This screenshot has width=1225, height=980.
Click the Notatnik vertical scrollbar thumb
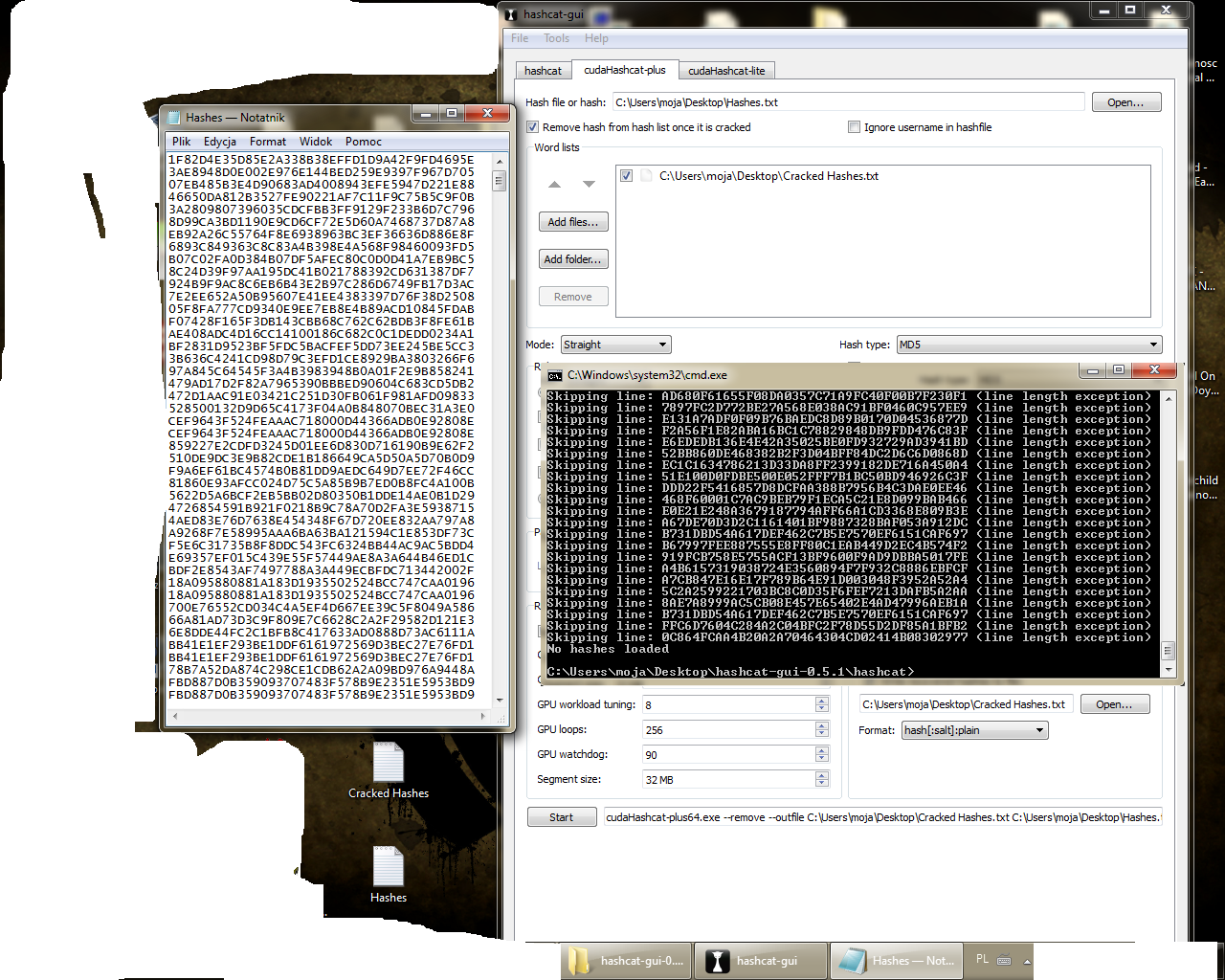coord(499,180)
